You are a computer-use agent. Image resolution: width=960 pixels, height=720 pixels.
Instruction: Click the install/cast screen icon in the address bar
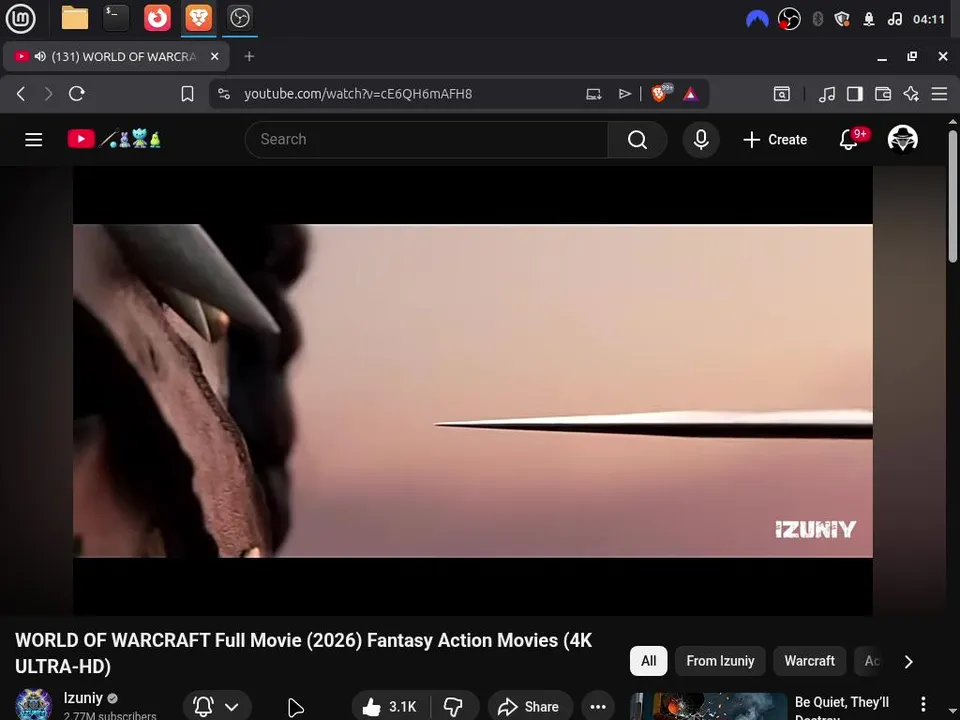(593, 94)
